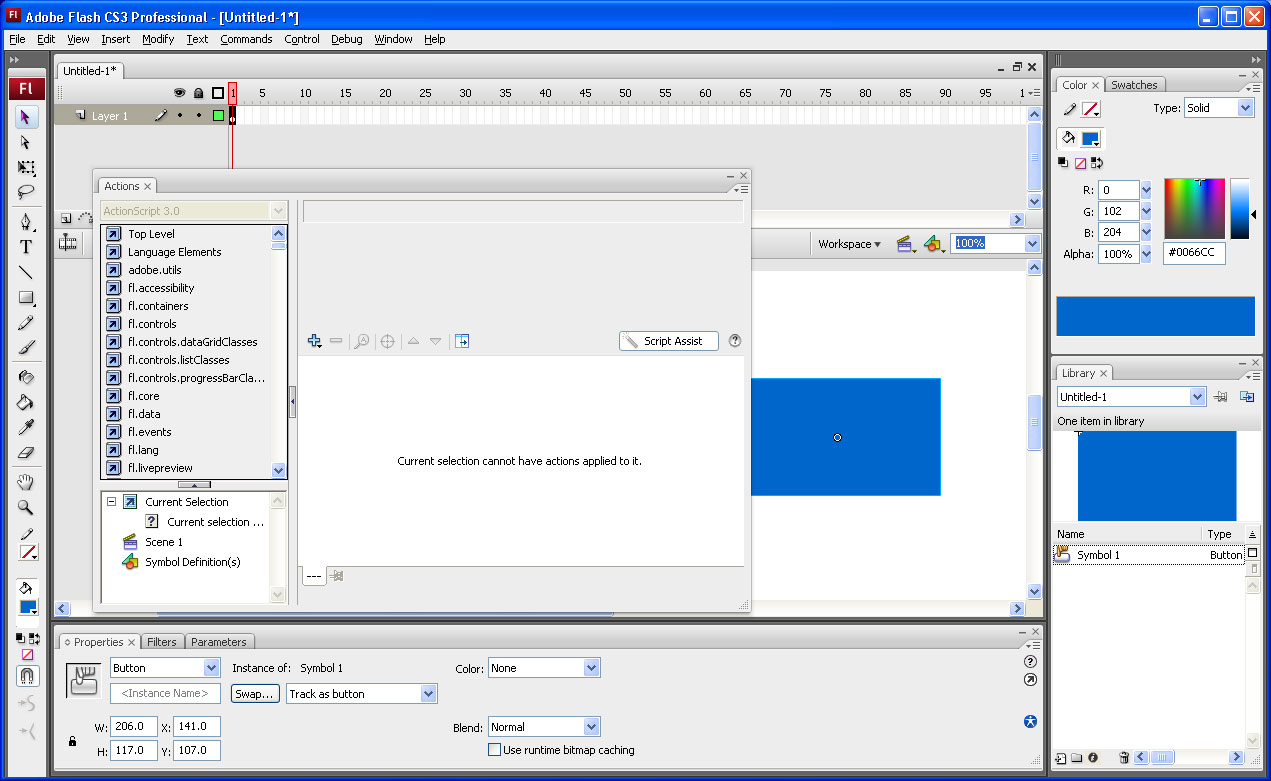
Task: Select the Pen tool
Action: (26, 222)
